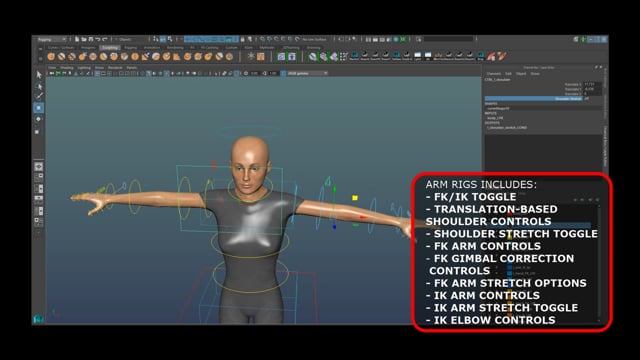Screen dimensions: 640x360
Task: Click the red paint brush shelf icon
Action: [491, 57]
